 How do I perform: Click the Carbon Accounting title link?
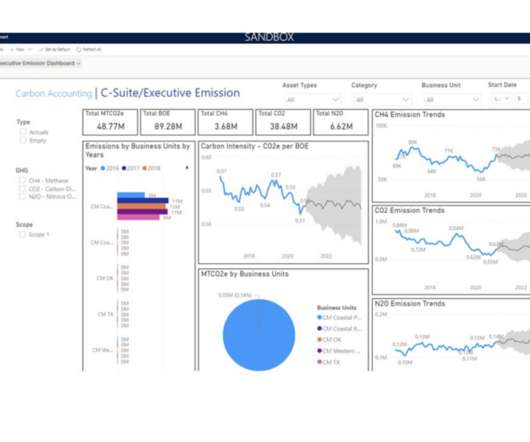tap(54, 93)
